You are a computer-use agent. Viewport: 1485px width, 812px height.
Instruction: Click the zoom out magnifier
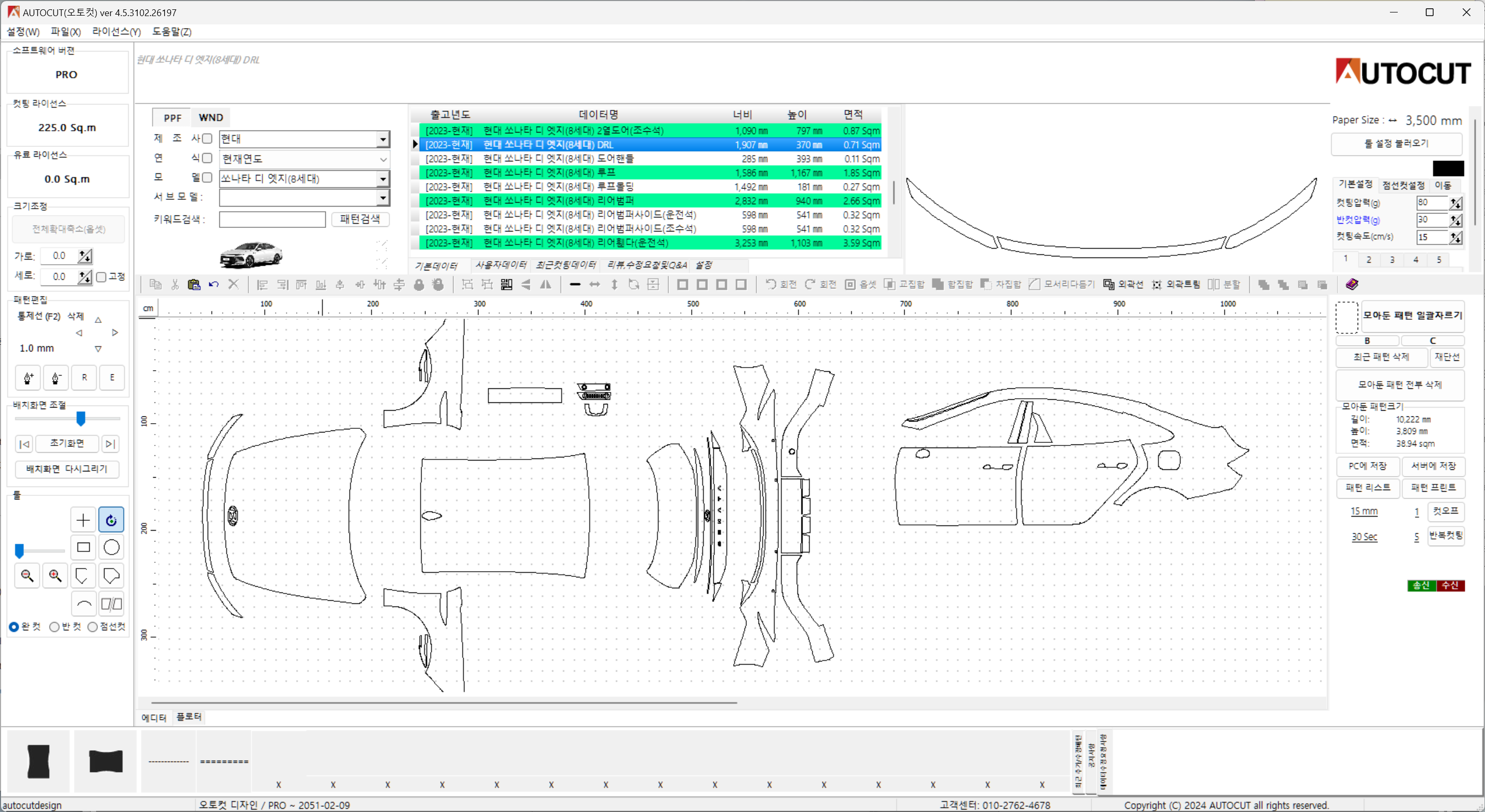click(27, 575)
